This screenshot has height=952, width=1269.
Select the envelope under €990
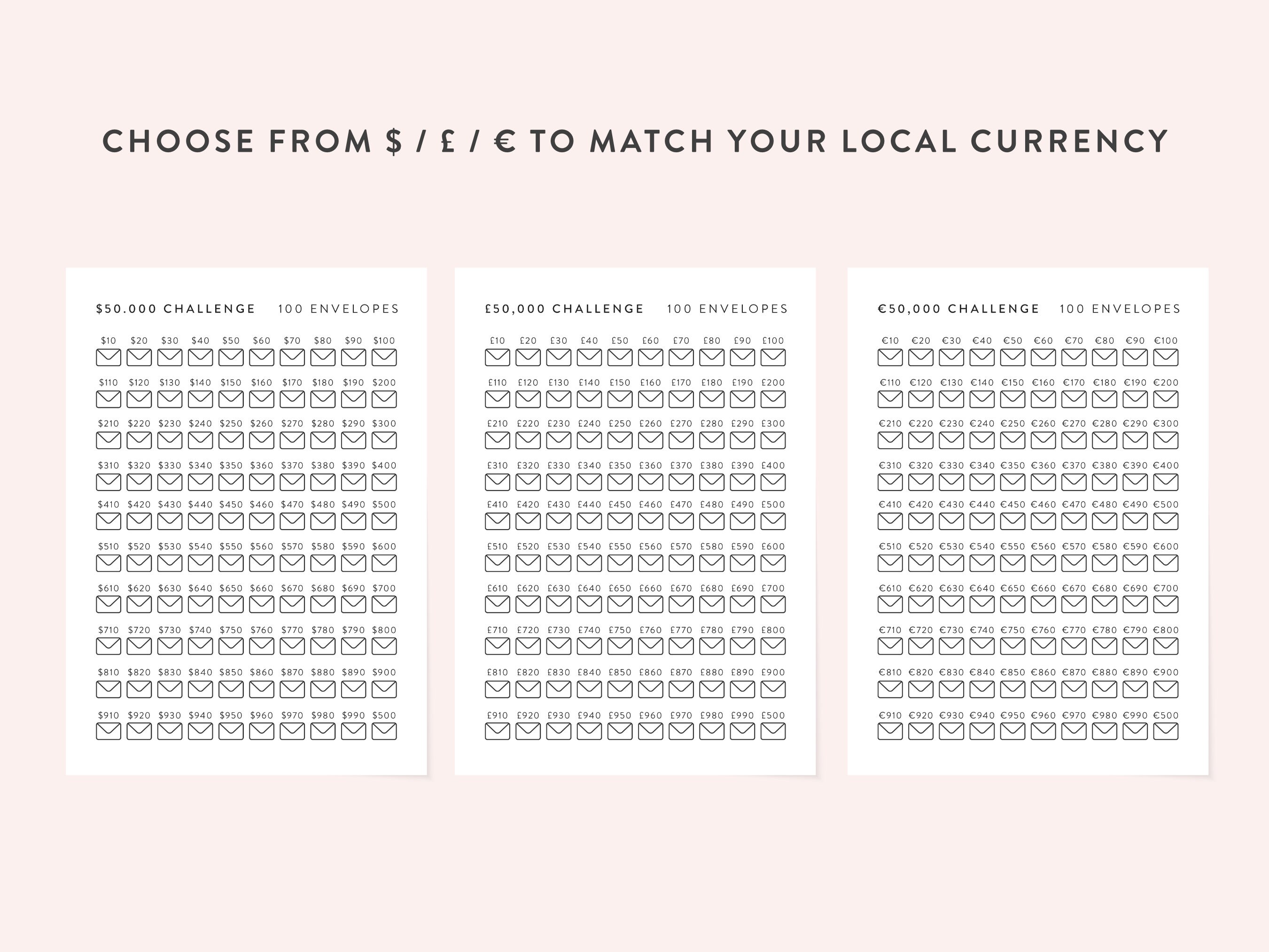1135,731
